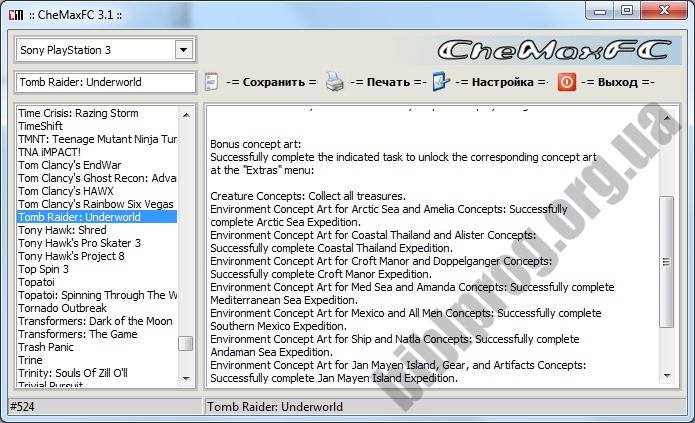The height and width of the screenshot is (423, 695).
Task: Select "Tom Clancy's Rainbow Six Vegas" entry
Action: [96, 204]
